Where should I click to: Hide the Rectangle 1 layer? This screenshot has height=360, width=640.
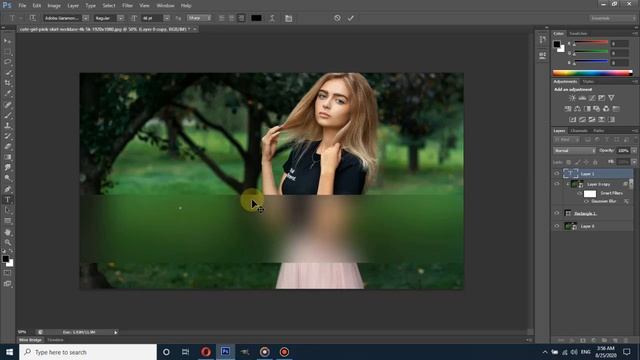[x=557, y=213]
